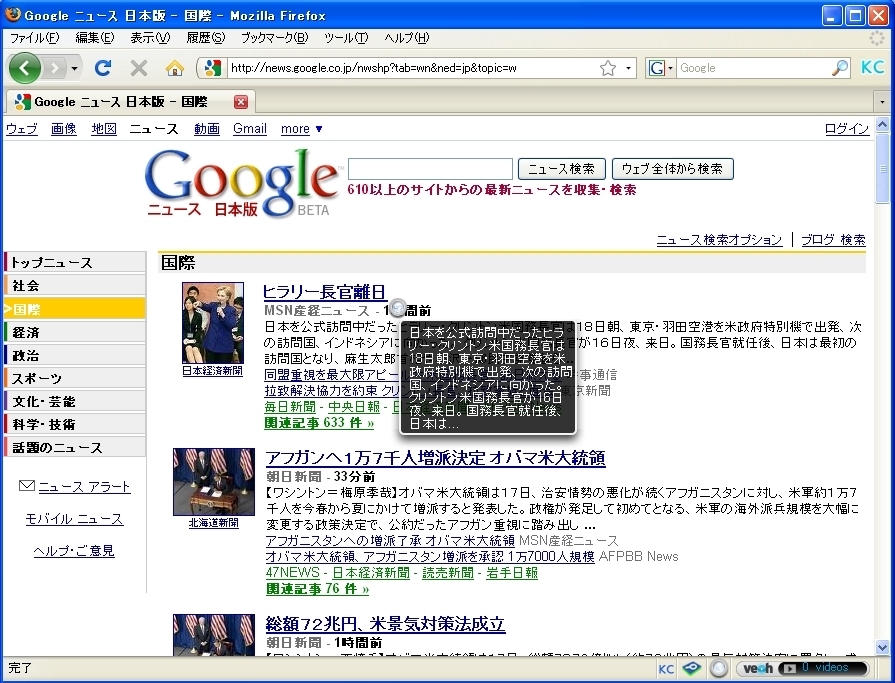895x683 pixels.
Task: Open the 画像 link
Action: (63, 129)
